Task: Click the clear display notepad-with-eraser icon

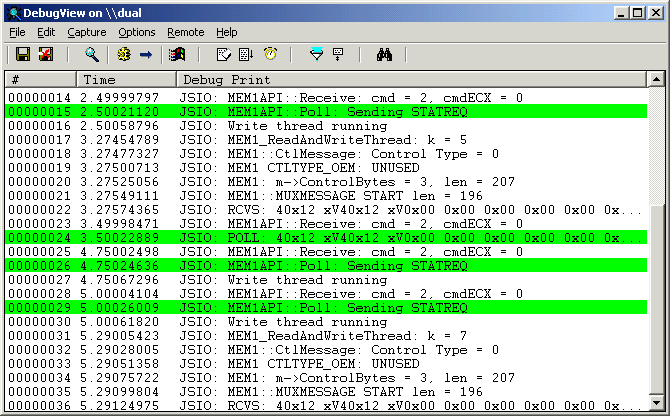Action: coord(224,54)
